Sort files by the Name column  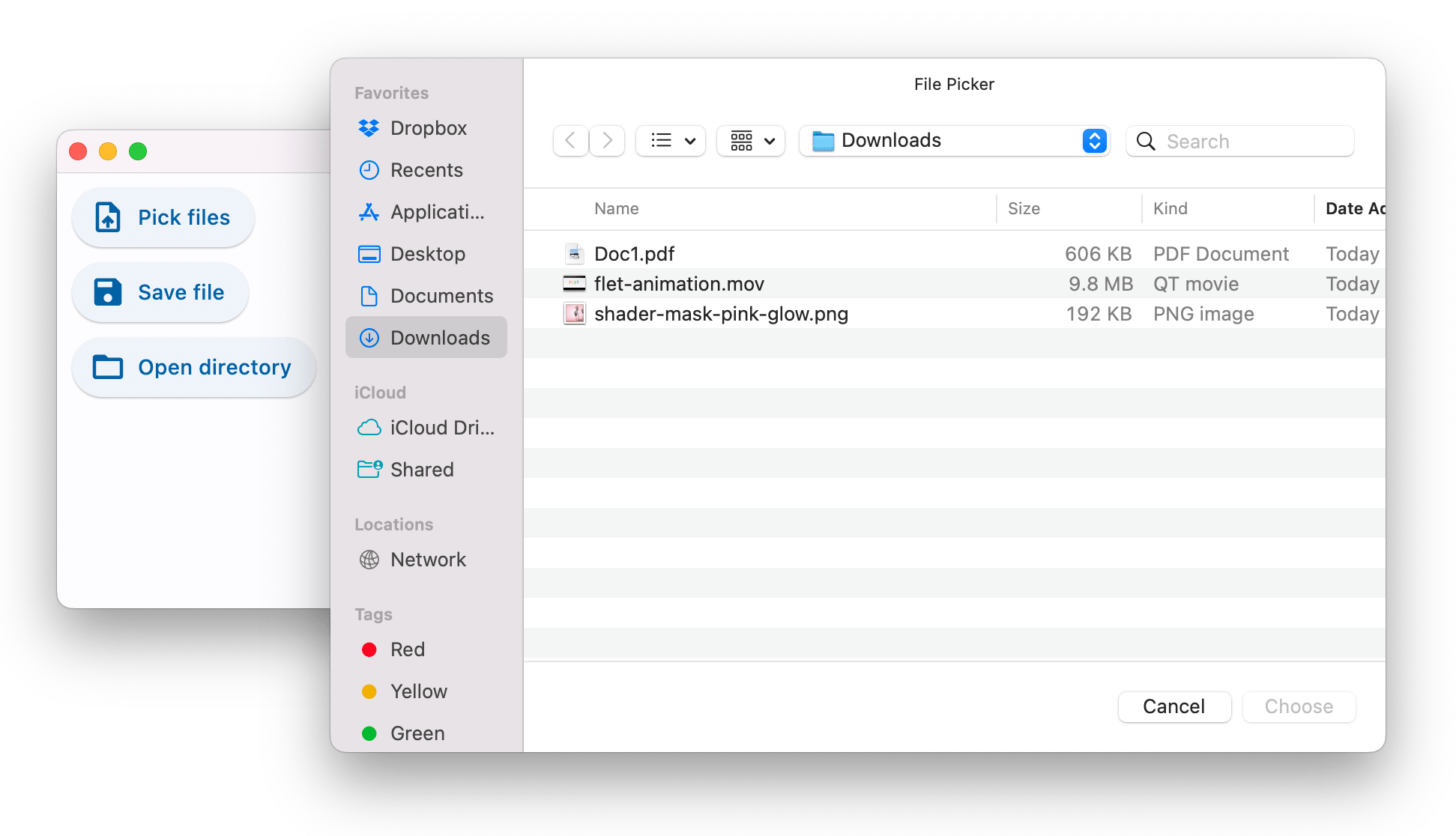tap(616, 209)
